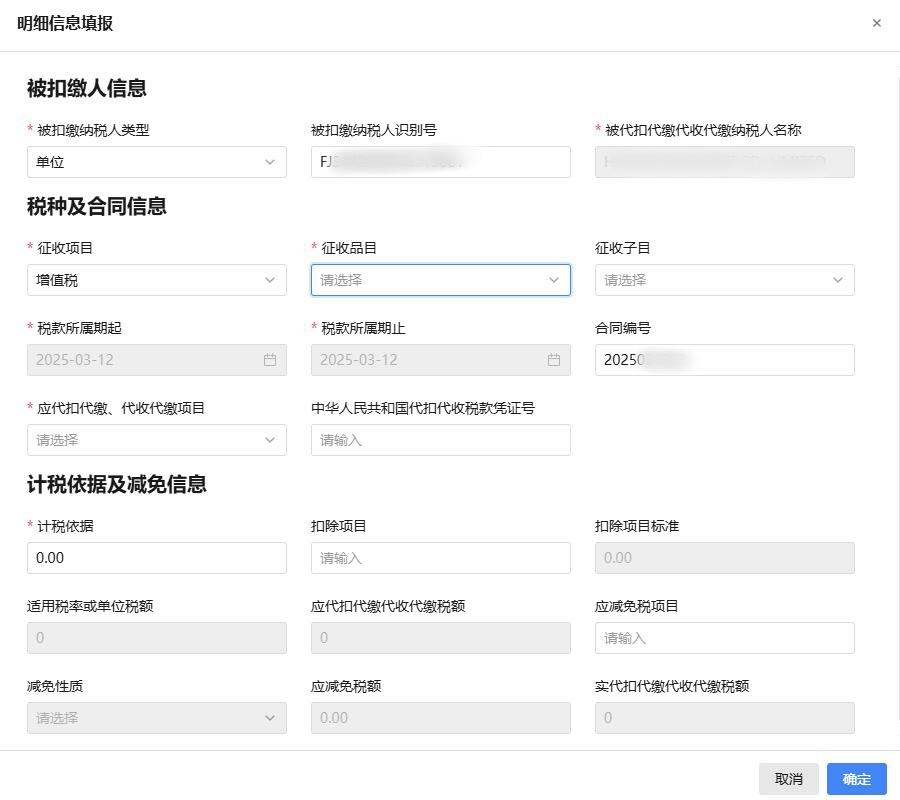The image size is (900, 800).
Task: Open 应代扣代缴、代收代缴项目 dropdown
Action: [x=157, y=440]
